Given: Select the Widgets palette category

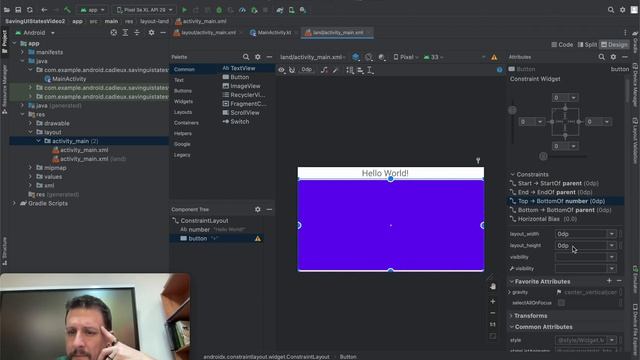Looking at the screenshot, I should pos(183,101).
